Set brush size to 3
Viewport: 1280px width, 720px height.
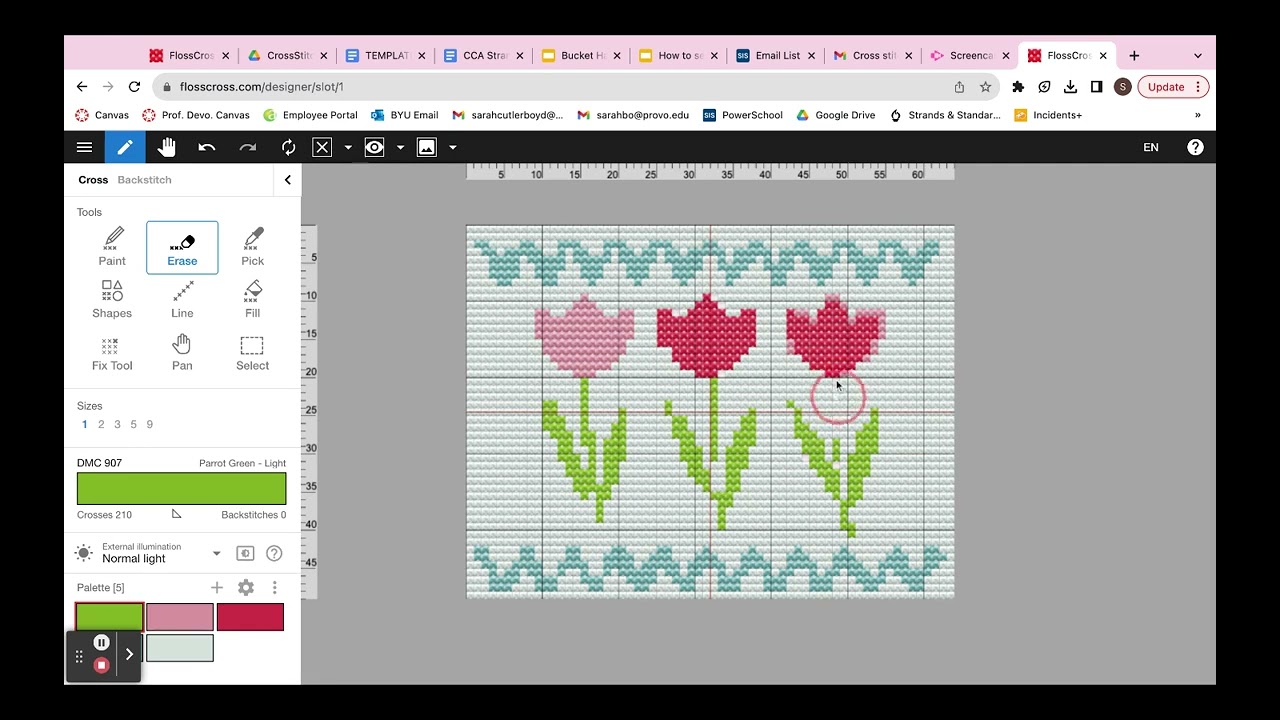click(x=117, y=424)
